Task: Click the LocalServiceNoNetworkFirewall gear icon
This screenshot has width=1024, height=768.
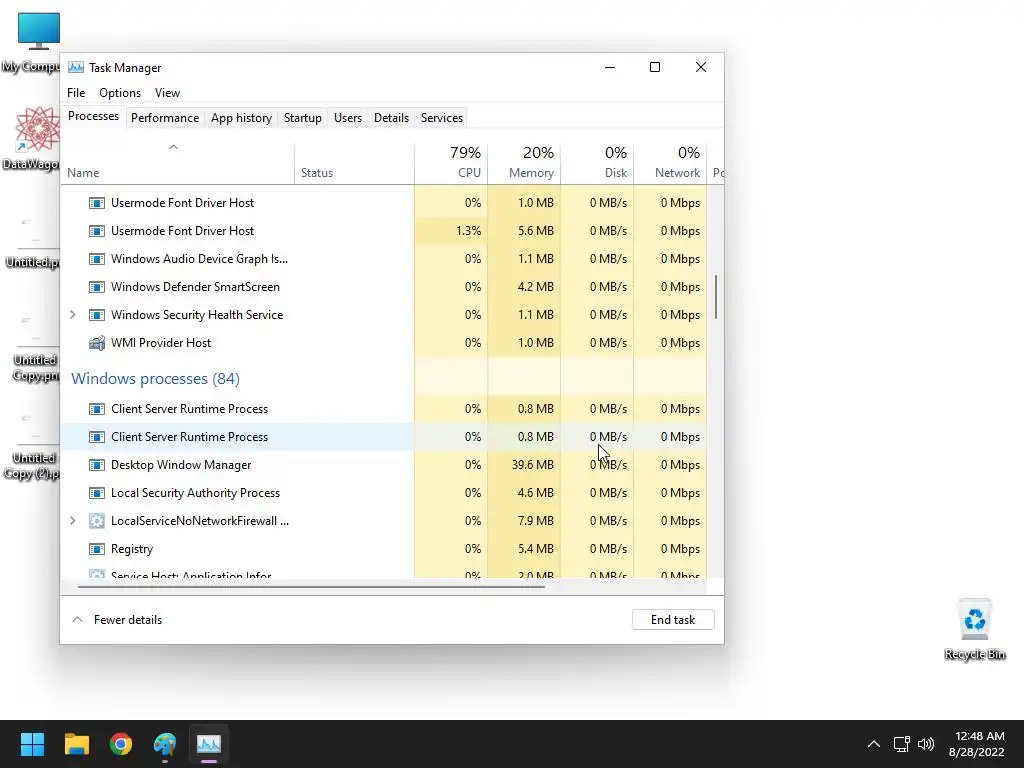Action: click(x=97, y=521)
